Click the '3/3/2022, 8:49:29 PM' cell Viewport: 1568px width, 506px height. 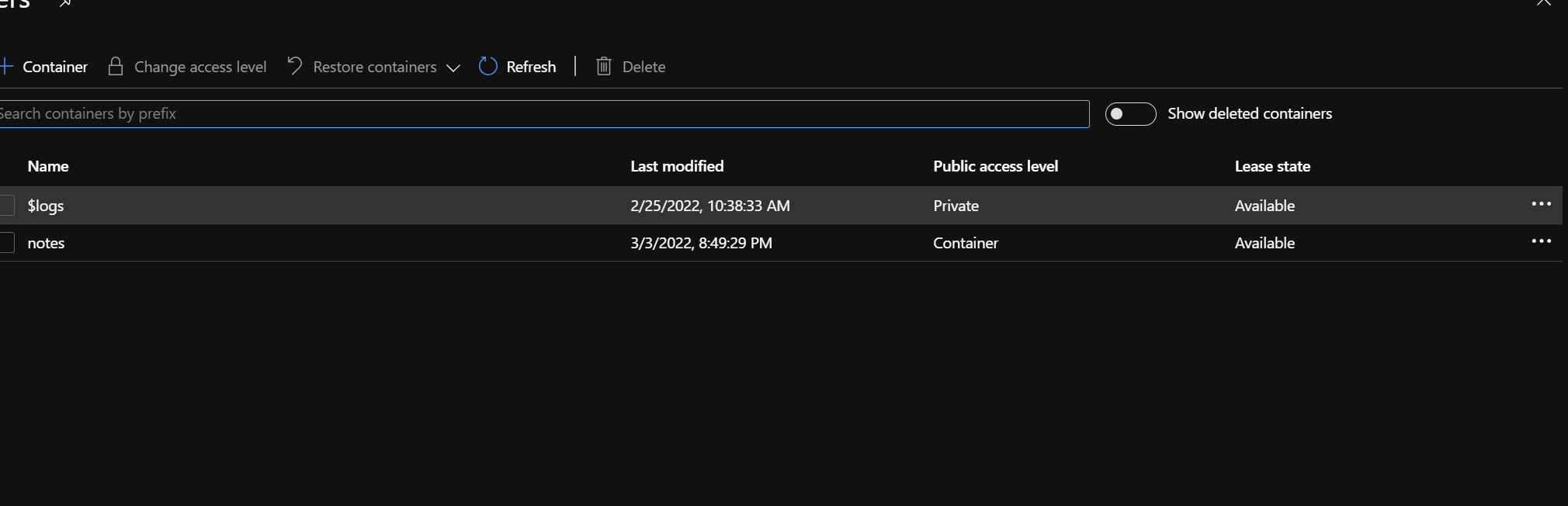[x=701, y=243]
